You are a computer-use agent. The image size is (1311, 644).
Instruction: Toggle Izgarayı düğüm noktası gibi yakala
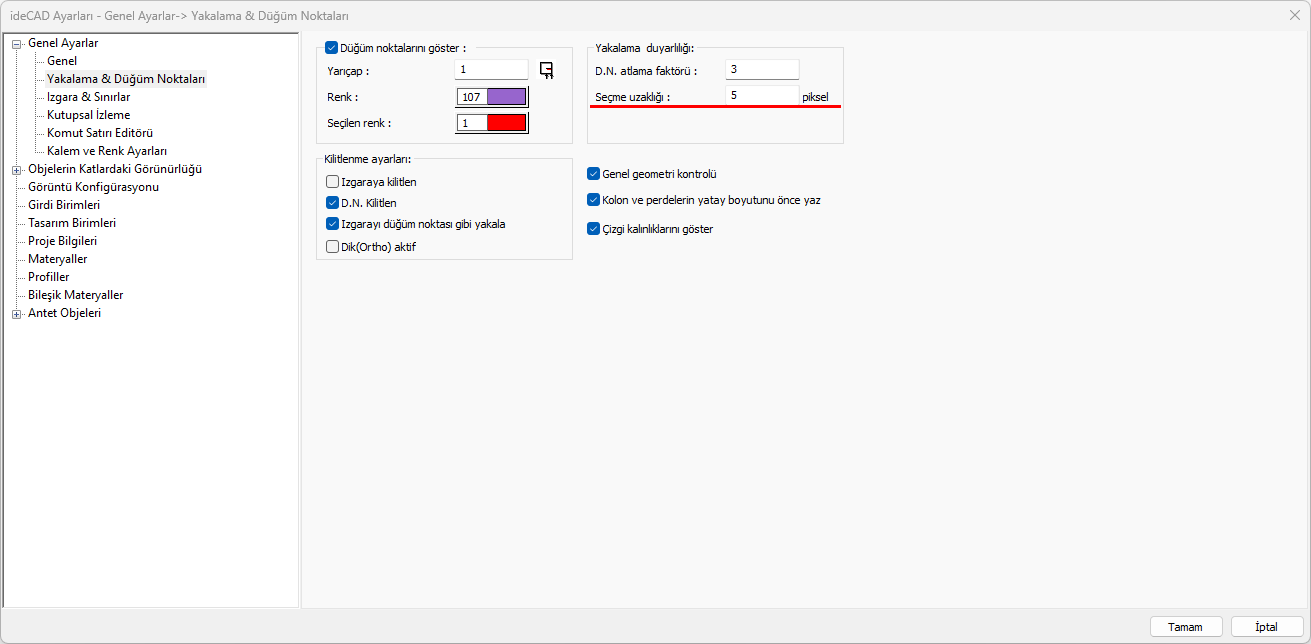click(333, 224)
